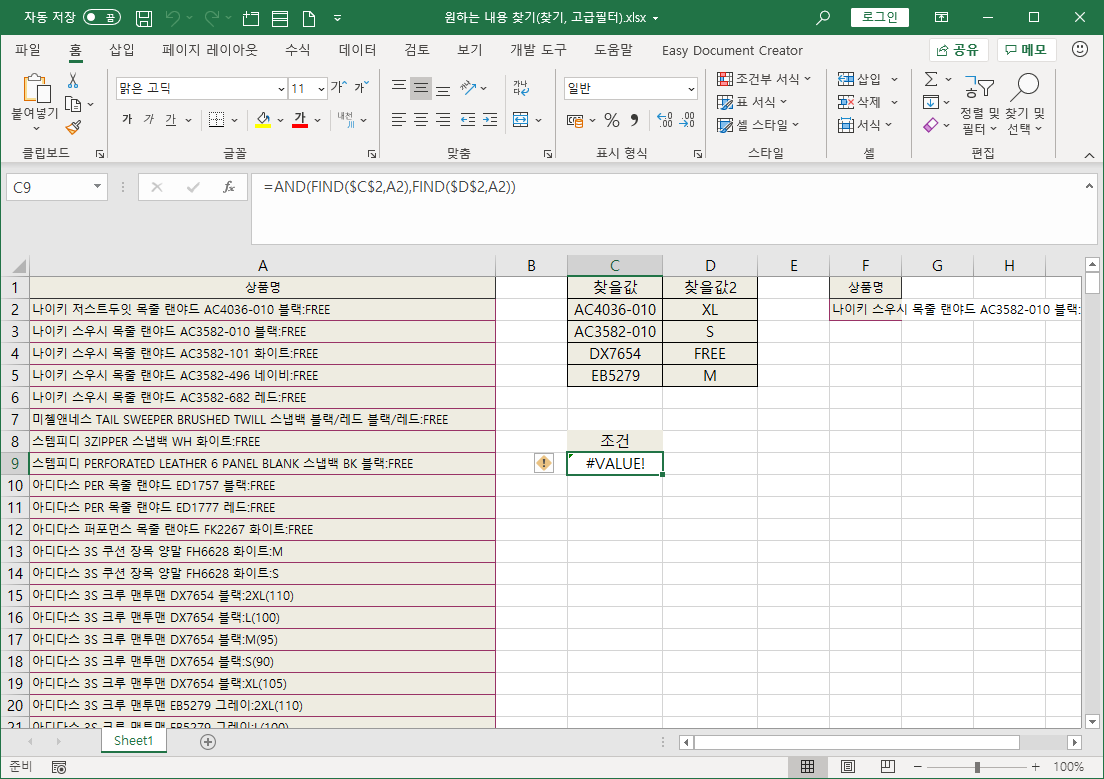The width and height of the screenshot is (1104, 779).
Task: Open the Easy Document Creator tab
Action: tap(732, 51)
